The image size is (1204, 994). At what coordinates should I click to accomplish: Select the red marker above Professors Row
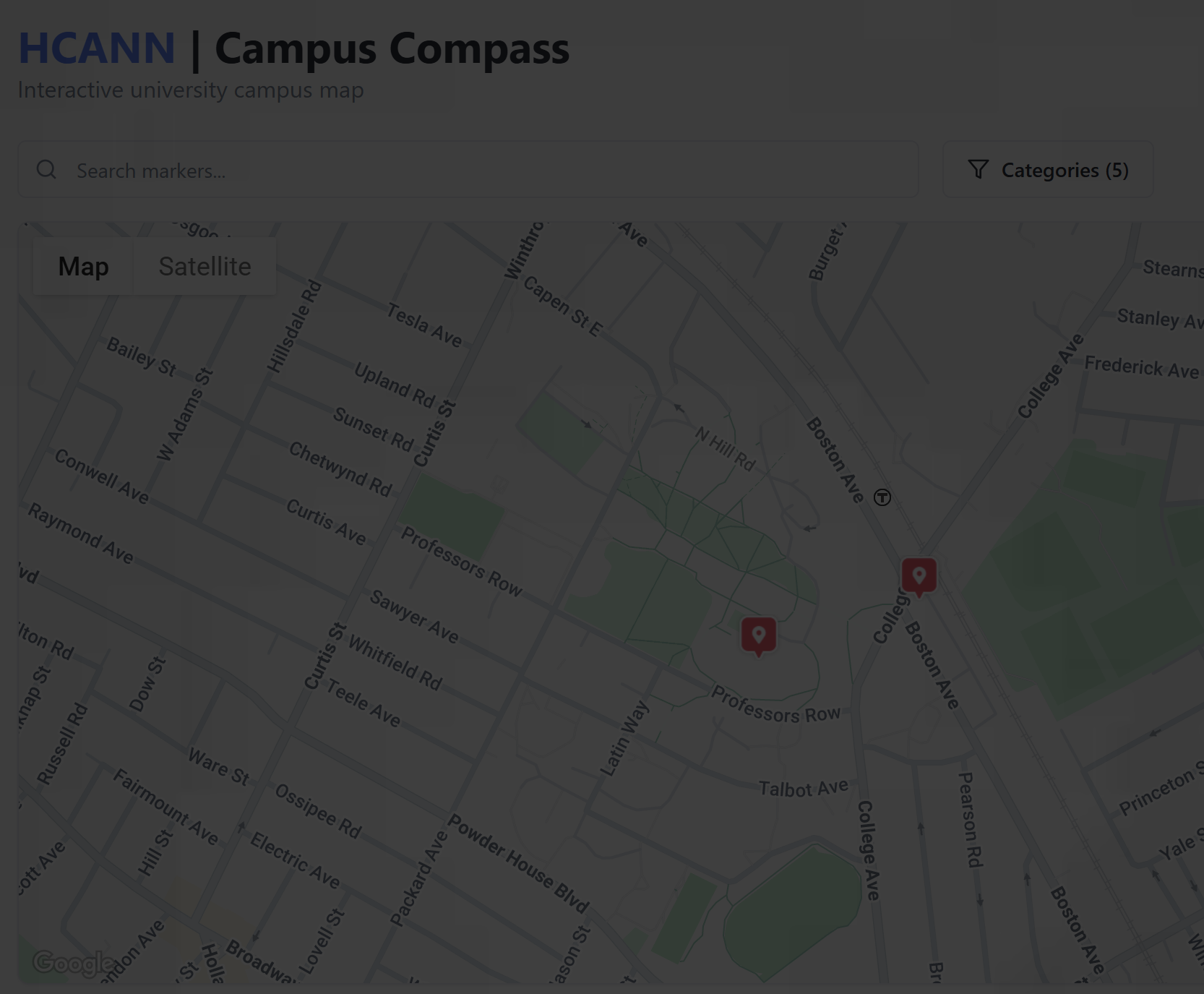(758, 635)
